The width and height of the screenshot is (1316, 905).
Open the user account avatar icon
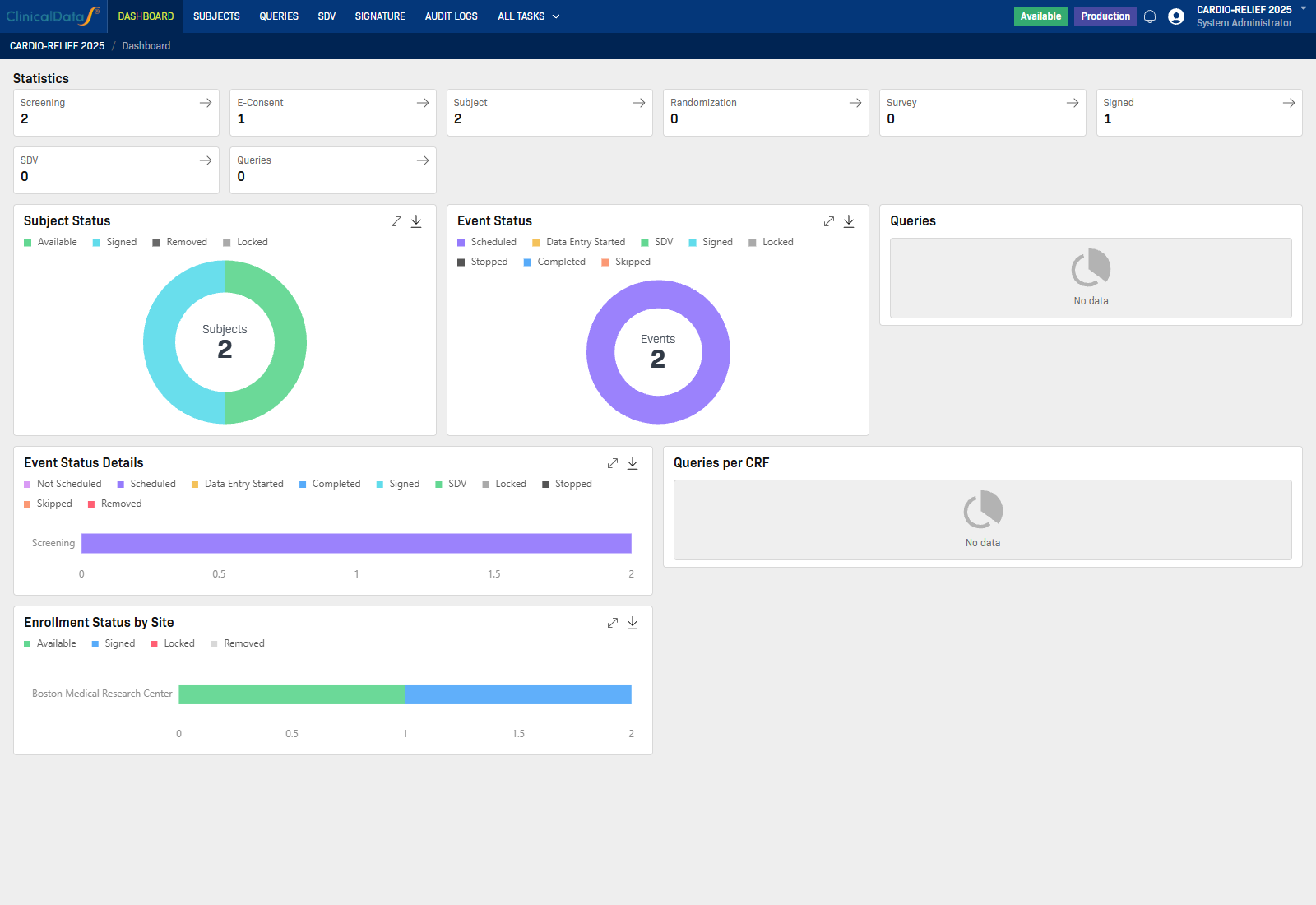pos(1176,16)
